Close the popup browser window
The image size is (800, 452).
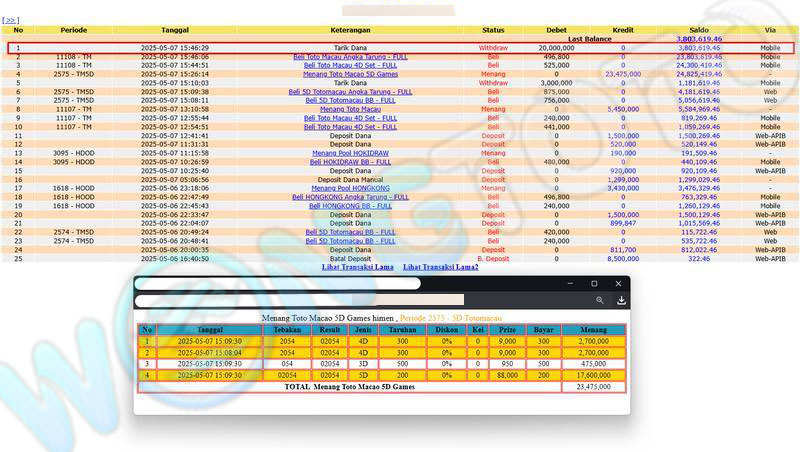coord(618,284)
